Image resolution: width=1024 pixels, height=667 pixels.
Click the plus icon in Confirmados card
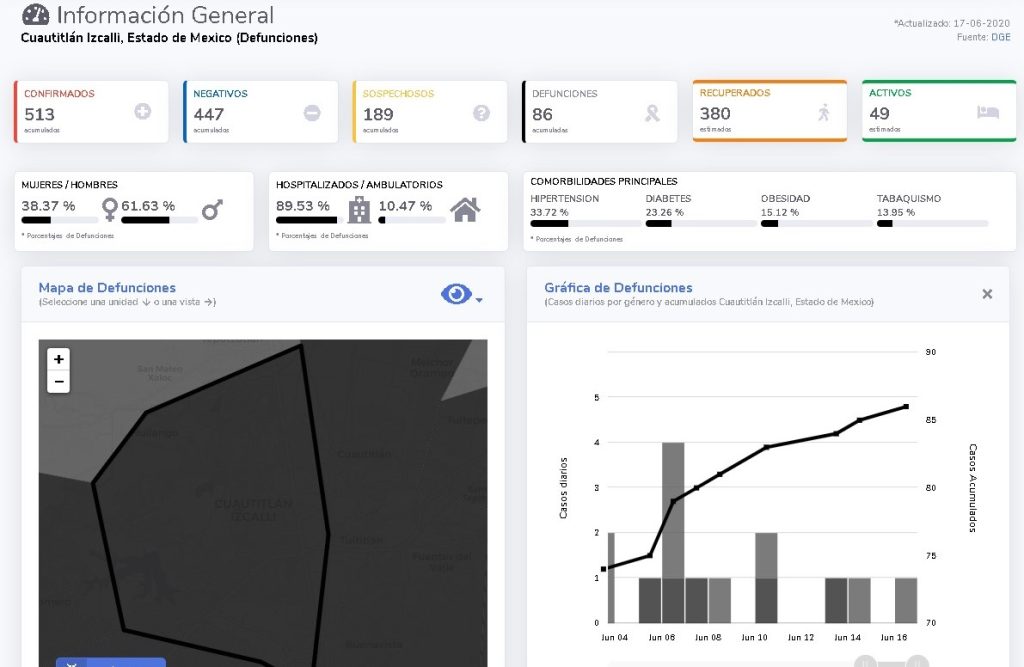143,112
